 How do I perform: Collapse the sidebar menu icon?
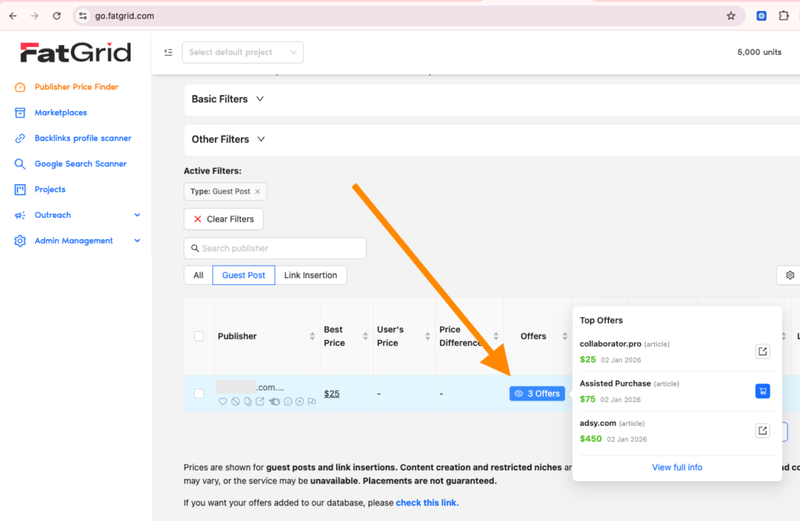click(x=168, y=52)
